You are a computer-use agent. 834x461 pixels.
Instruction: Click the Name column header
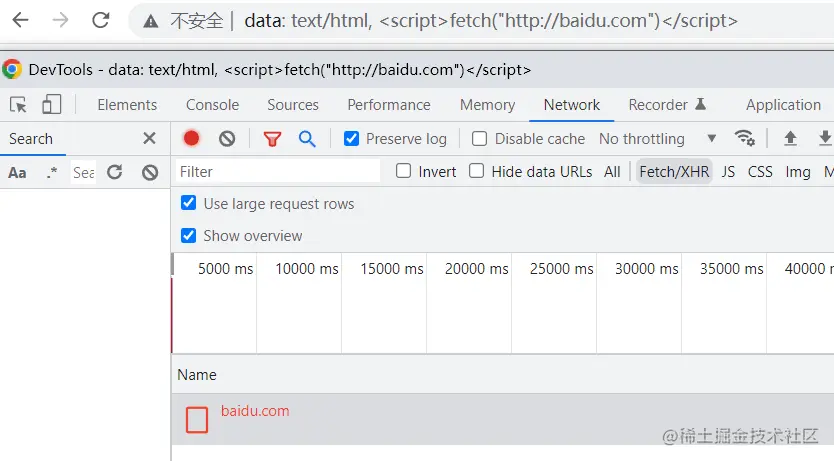(x=197, y=375)
